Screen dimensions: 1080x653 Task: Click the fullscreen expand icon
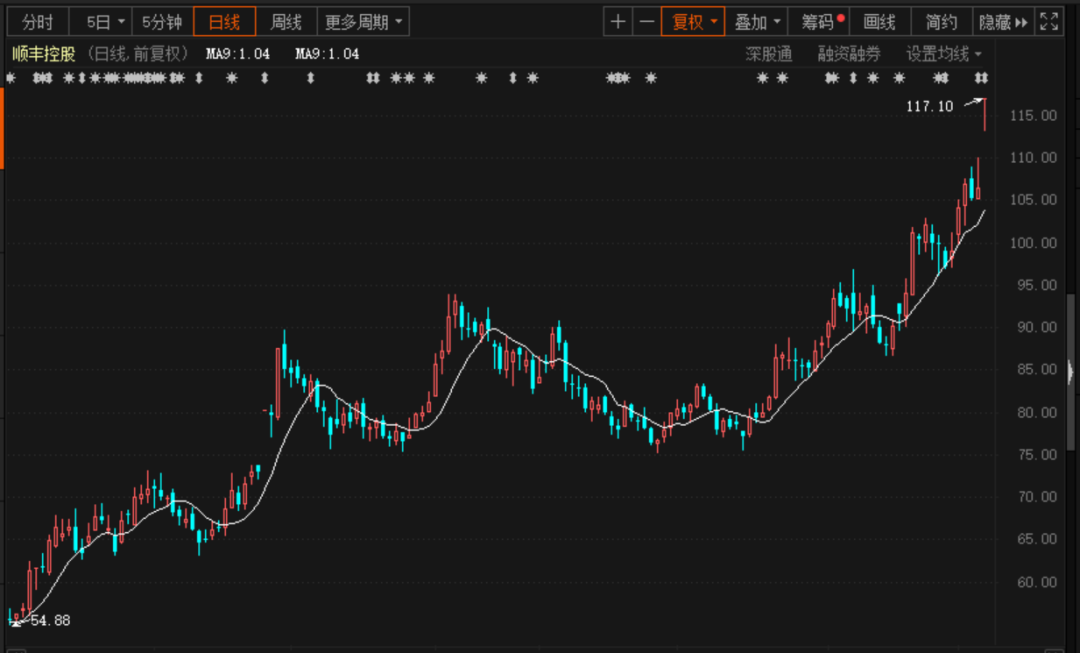(x=1048, y=22)
